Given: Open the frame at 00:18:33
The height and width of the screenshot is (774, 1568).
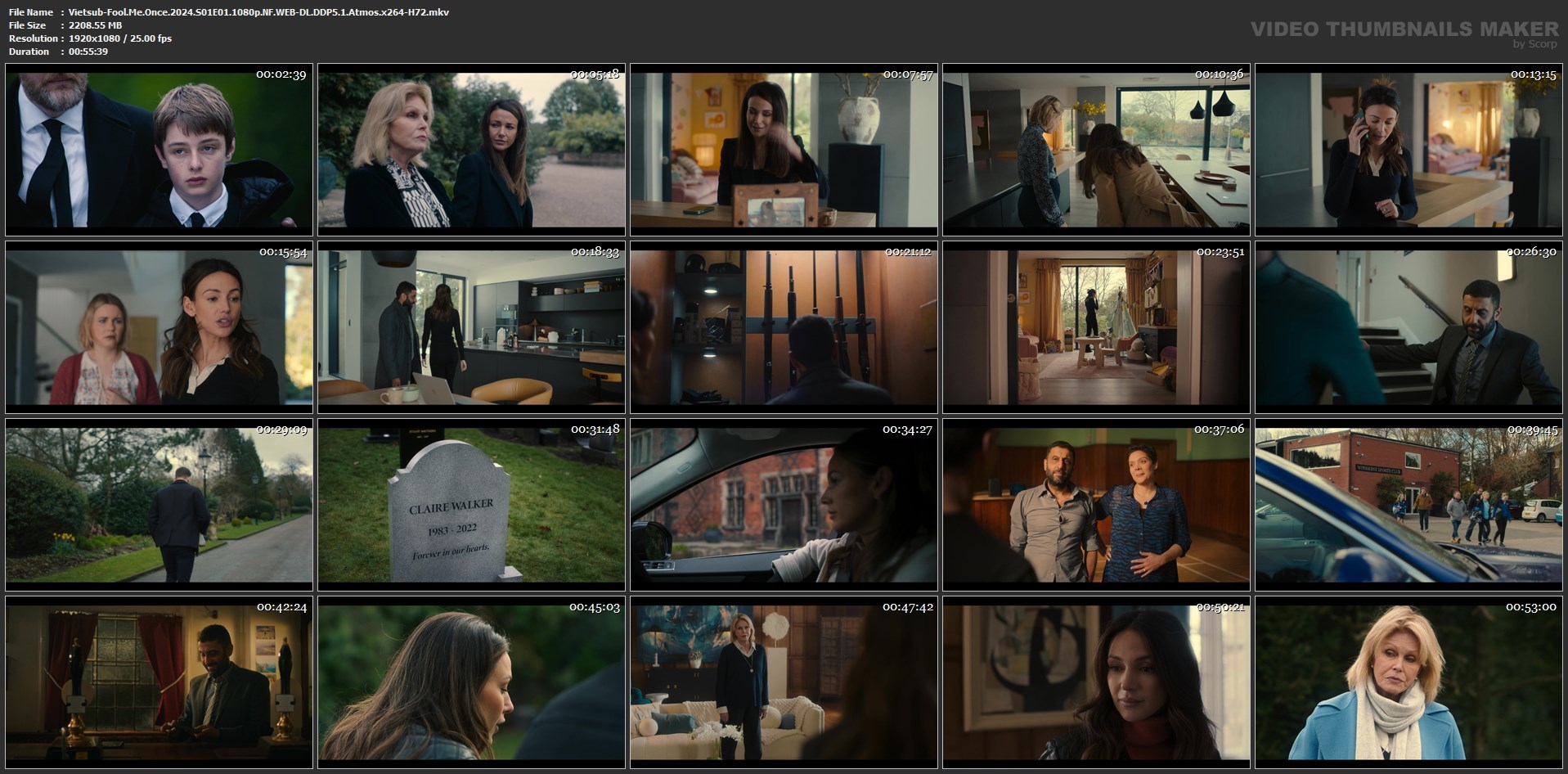Looking at the screenshot, I should [x=471, y=327].
